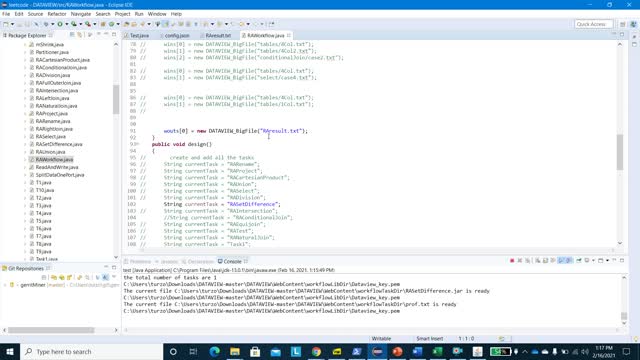Toggle Link with Selection in Git Repositories
640x360 pixels.
87,278
